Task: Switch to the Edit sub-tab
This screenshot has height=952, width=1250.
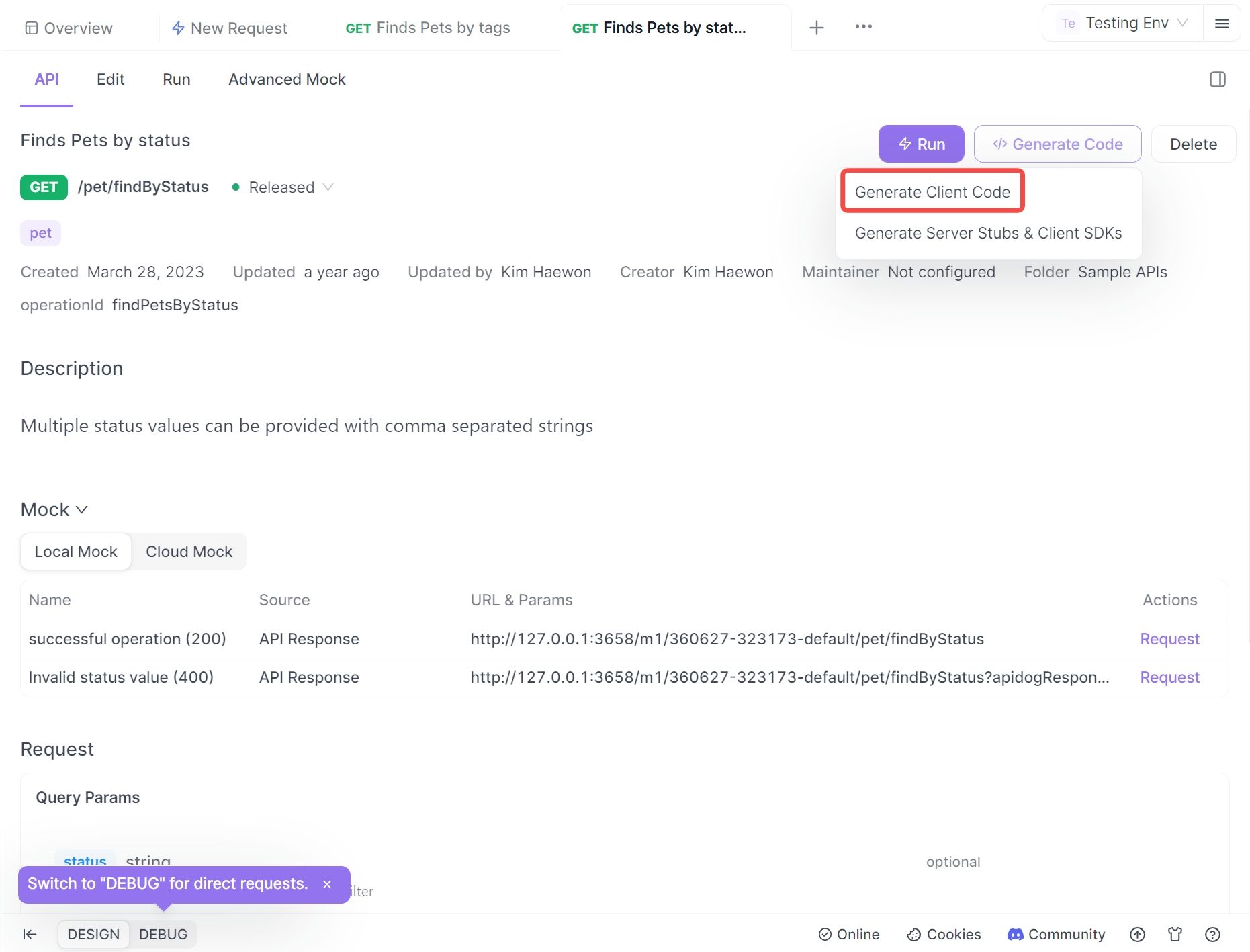Action: tap(110, 79)
